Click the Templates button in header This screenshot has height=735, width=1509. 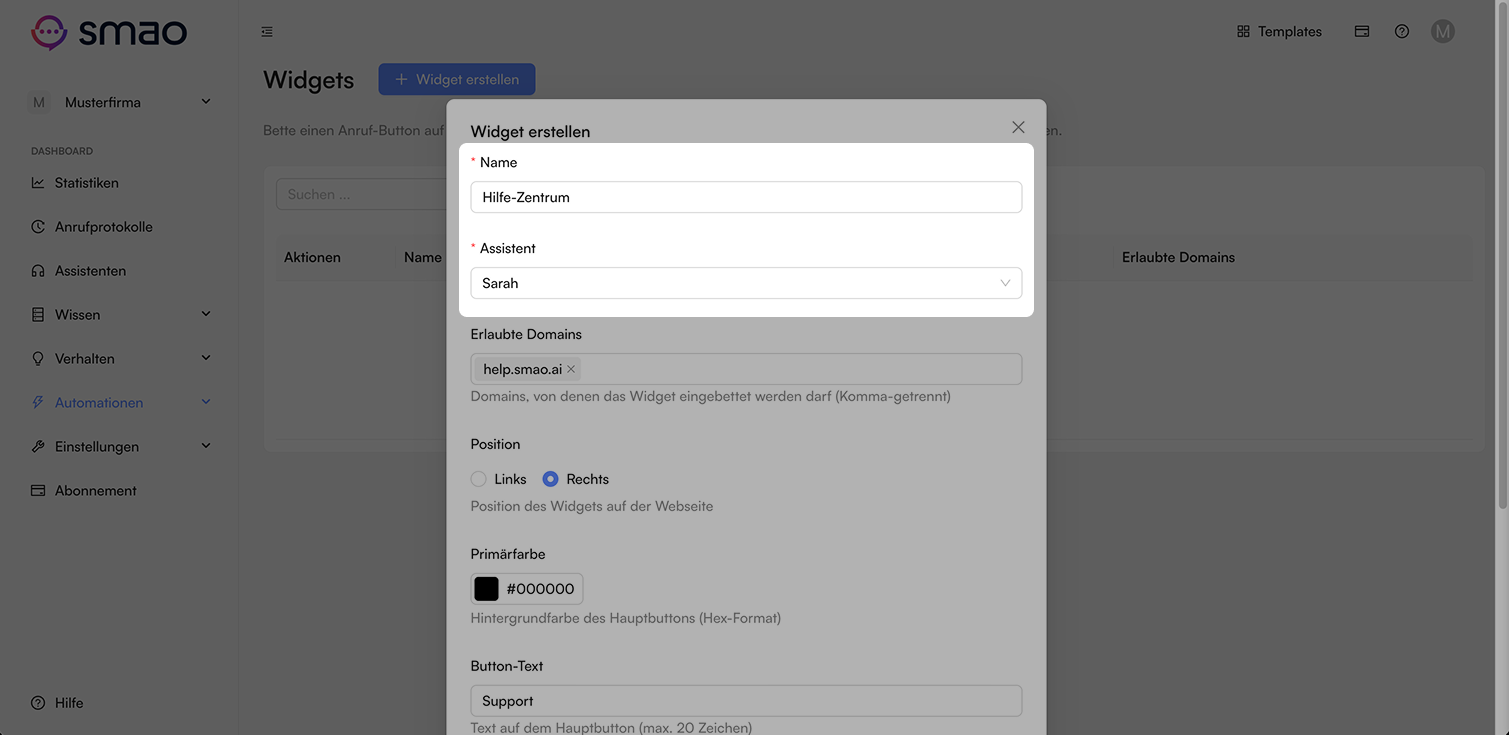(1279, 32)
